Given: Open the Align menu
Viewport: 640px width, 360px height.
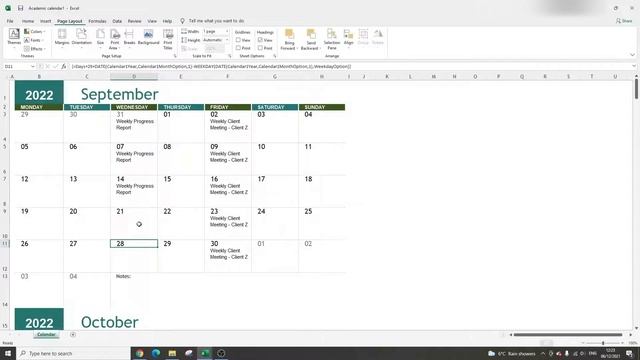Looking at the screenshot, I should coord(348,38).
